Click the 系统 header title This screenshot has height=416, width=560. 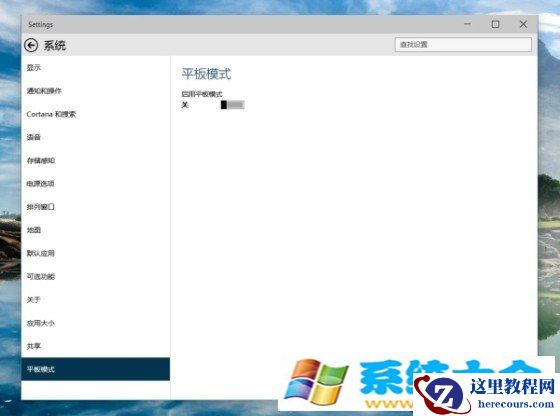point(55,45)
